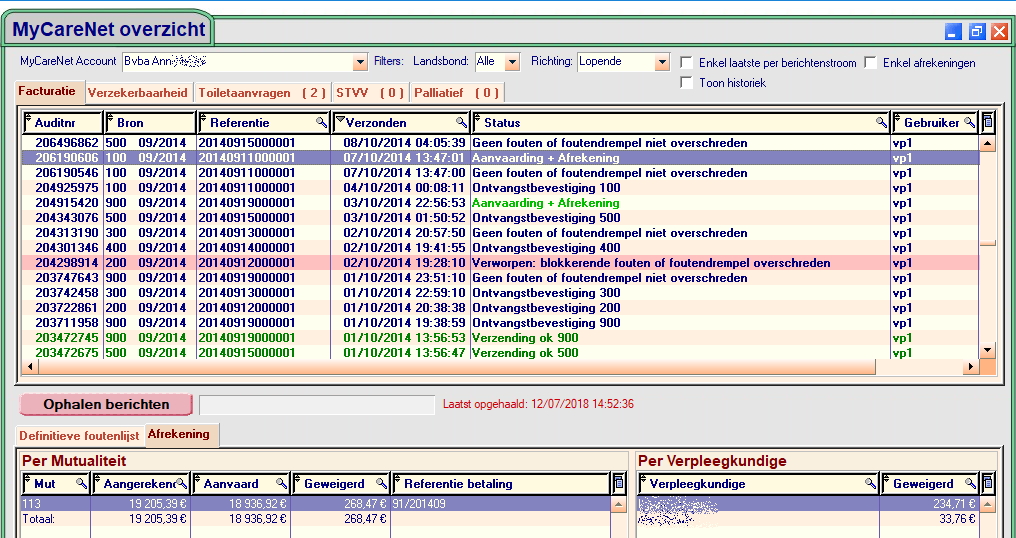The image size is (1016, 538).
Task: Tick the Enkel afrekeningen checkbox
Action: 871,63
